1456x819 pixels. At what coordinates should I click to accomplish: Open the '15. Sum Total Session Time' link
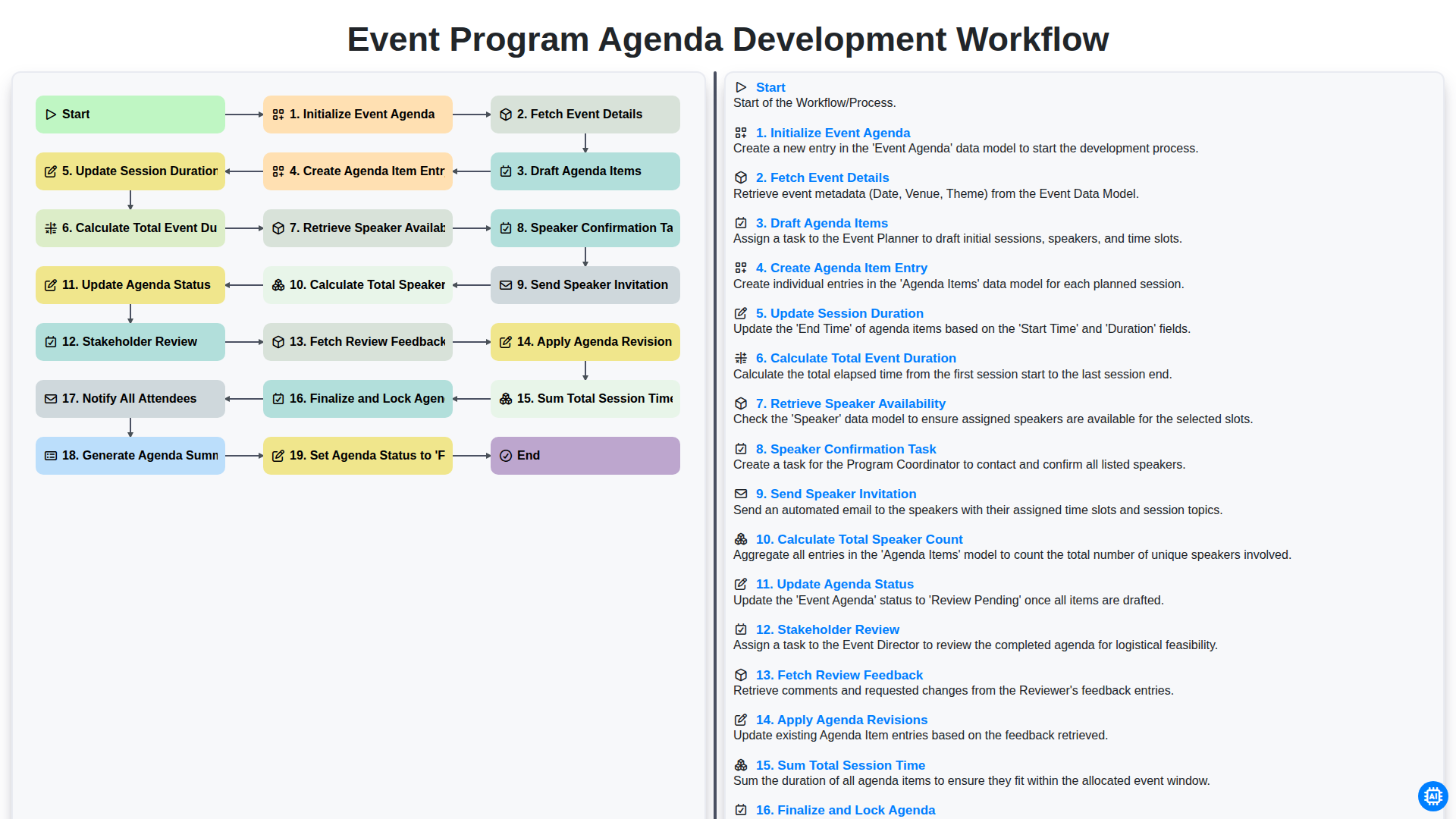tap(840, 765)
